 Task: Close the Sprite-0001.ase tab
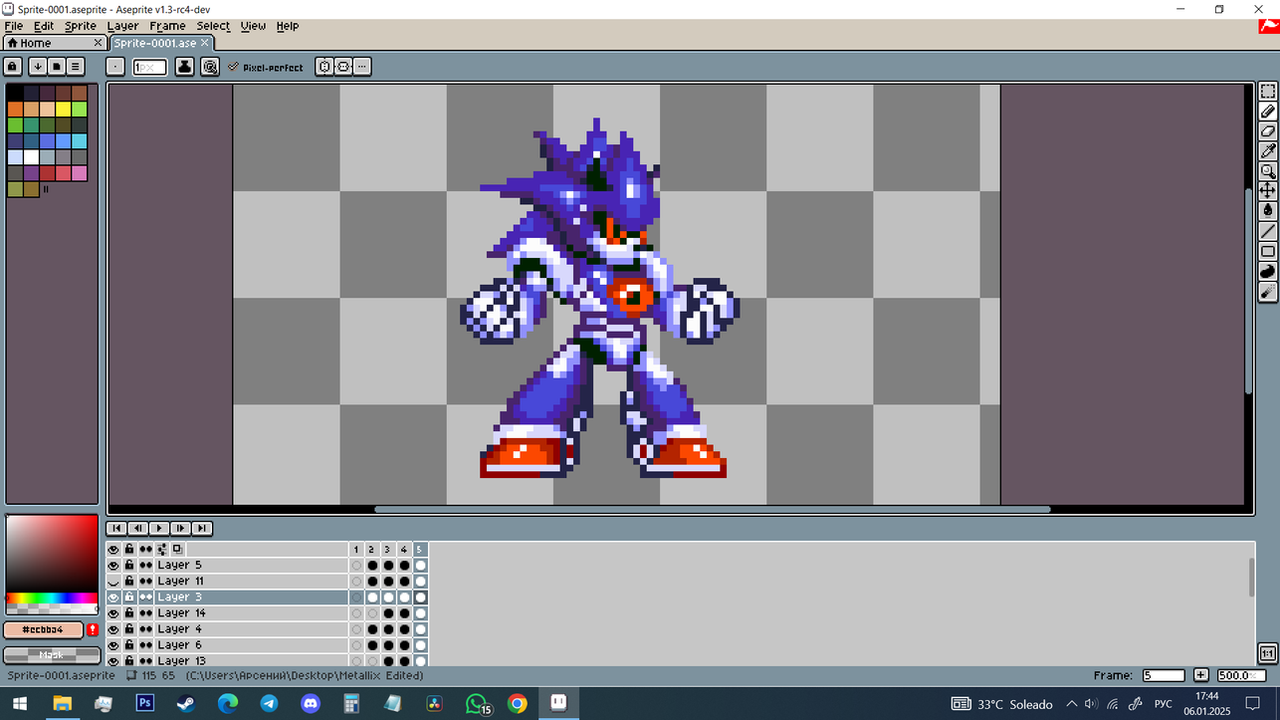click(x=204, y=43)
